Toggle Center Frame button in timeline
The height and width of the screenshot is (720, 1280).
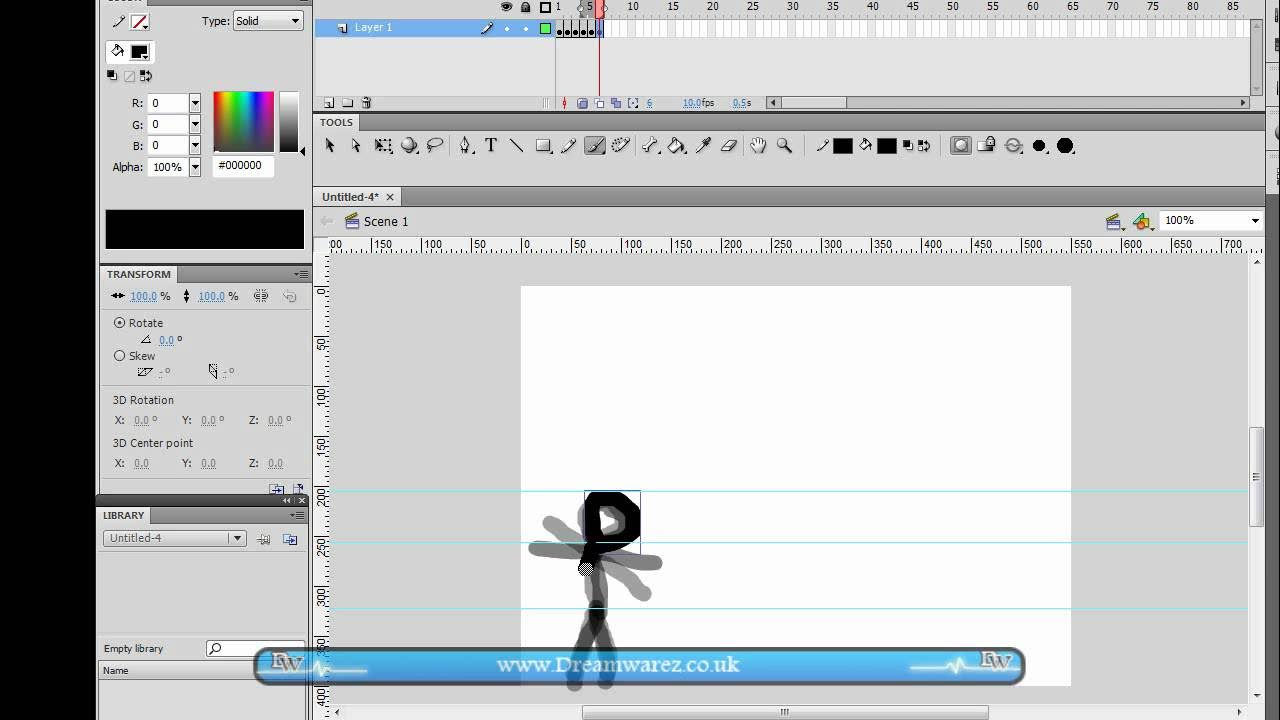tap(565, 103)
